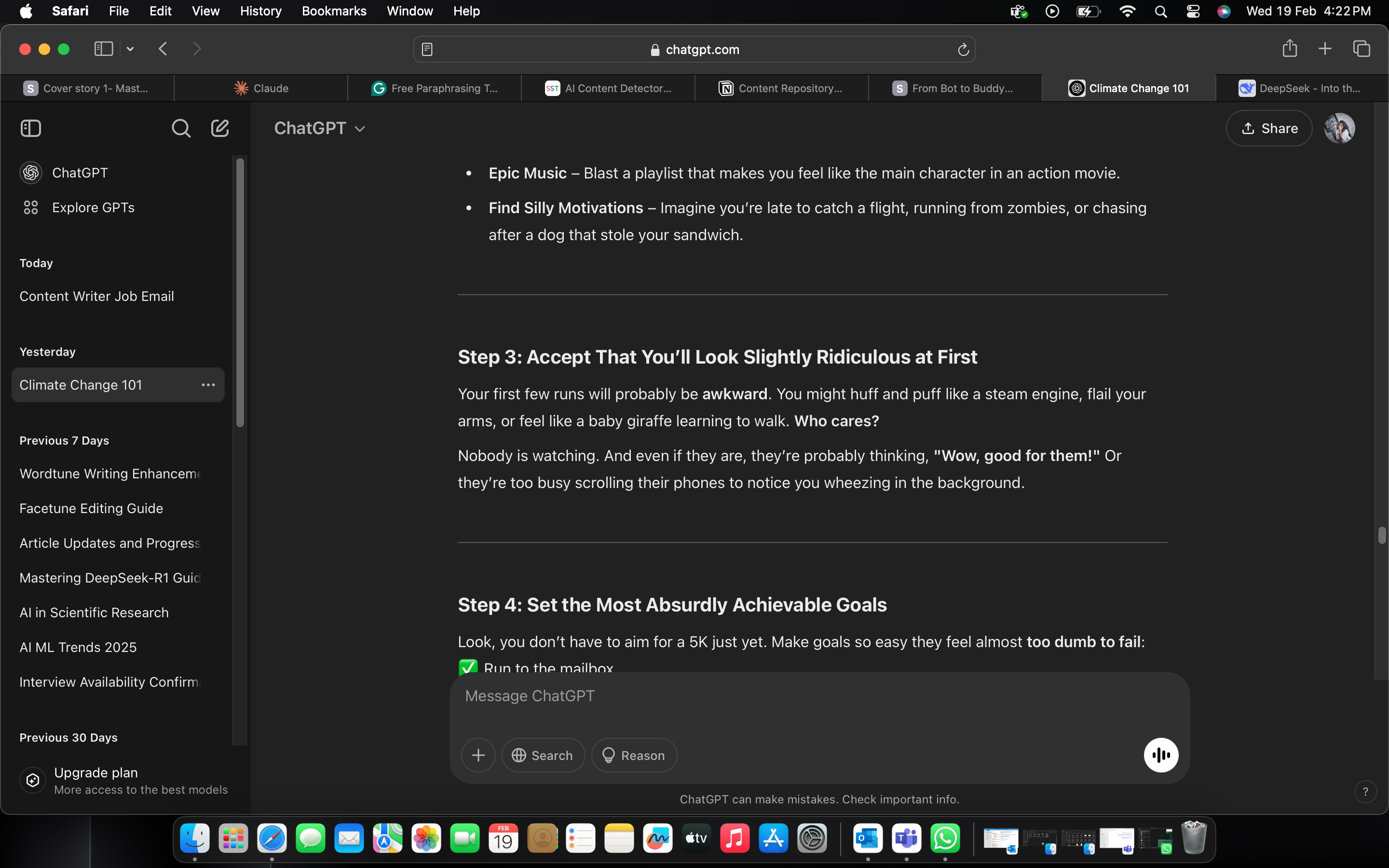Open Wordtune Writing Enhancement chat

tap(118, 474)
